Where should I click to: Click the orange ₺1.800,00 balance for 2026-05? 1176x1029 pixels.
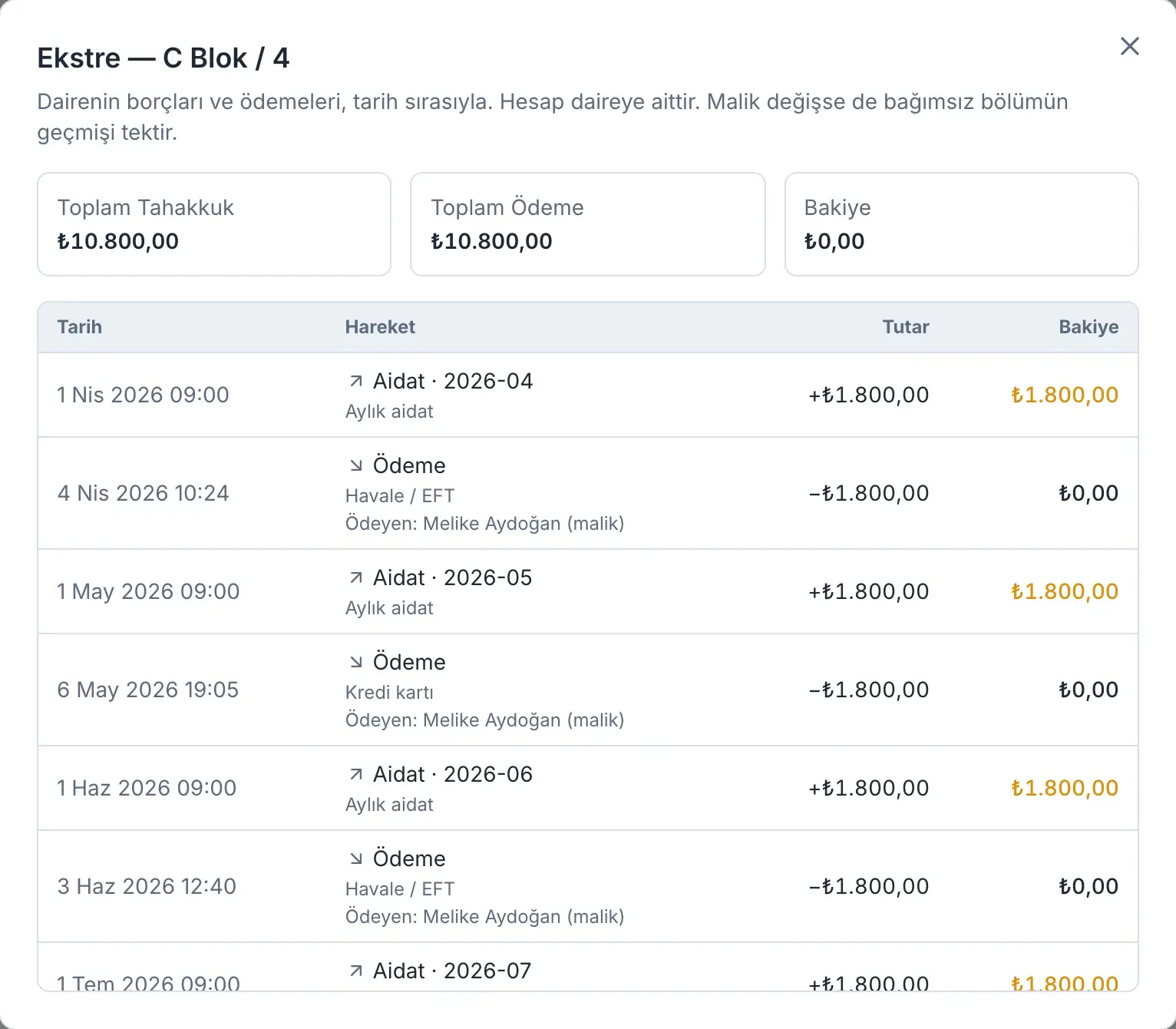[1065, 591]
